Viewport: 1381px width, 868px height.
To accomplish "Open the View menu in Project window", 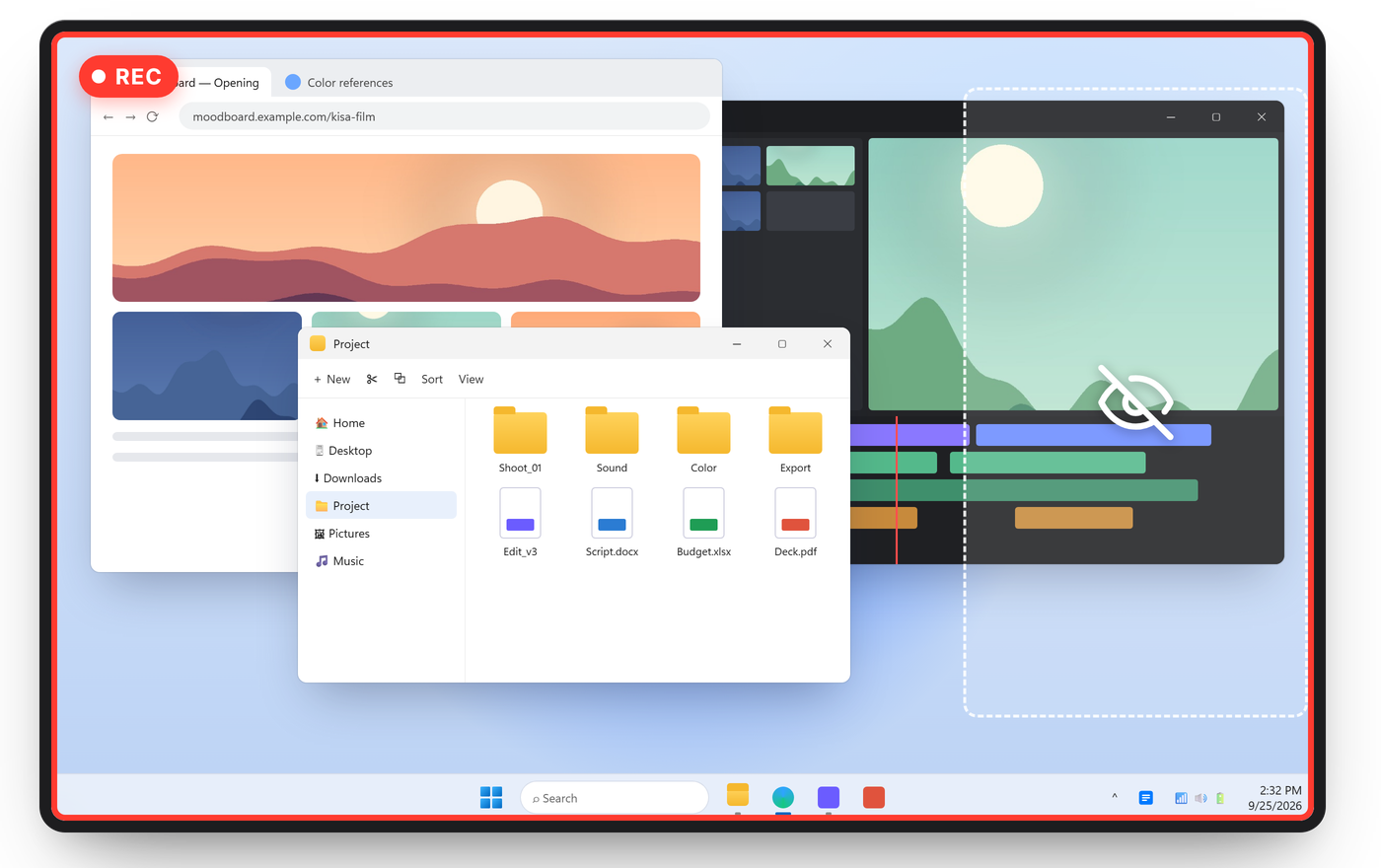I will coord(471,379).
